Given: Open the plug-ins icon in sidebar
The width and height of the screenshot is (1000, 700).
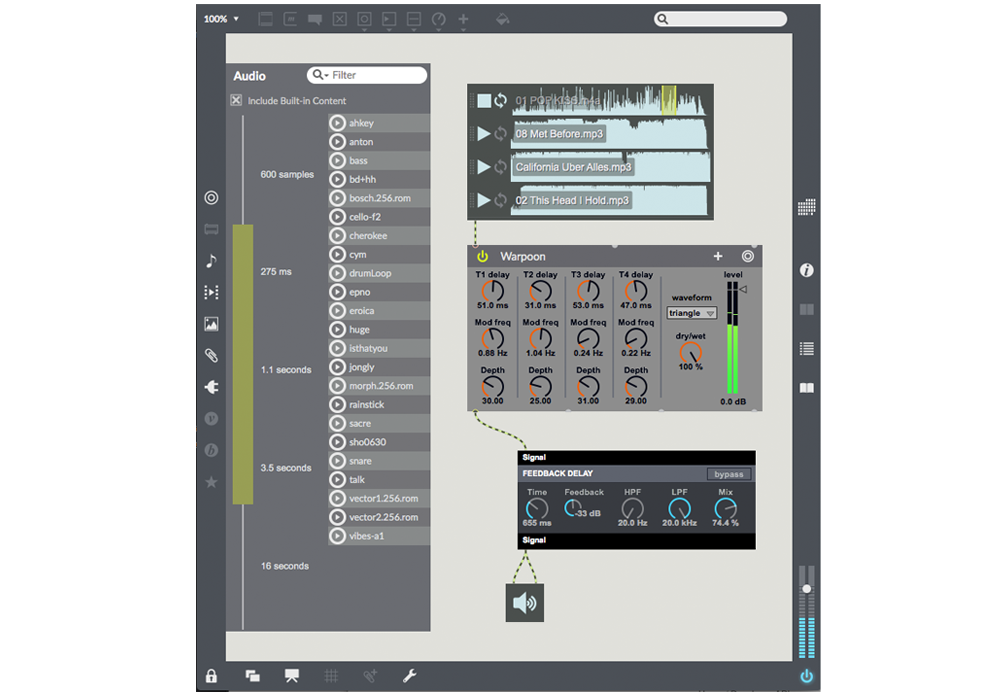Looking at the screenshot, I should (211, 387).
